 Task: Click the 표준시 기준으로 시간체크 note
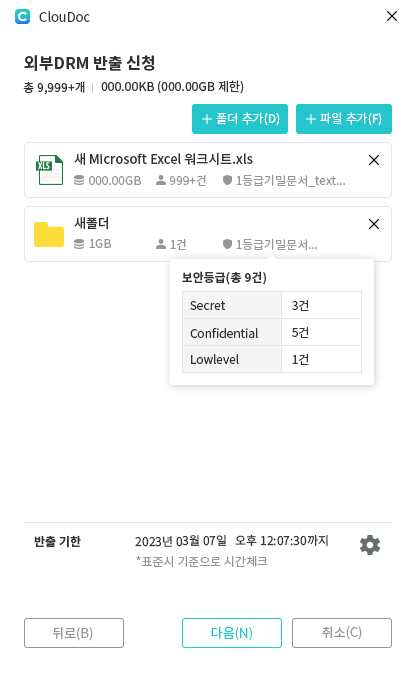click(202, 561)
